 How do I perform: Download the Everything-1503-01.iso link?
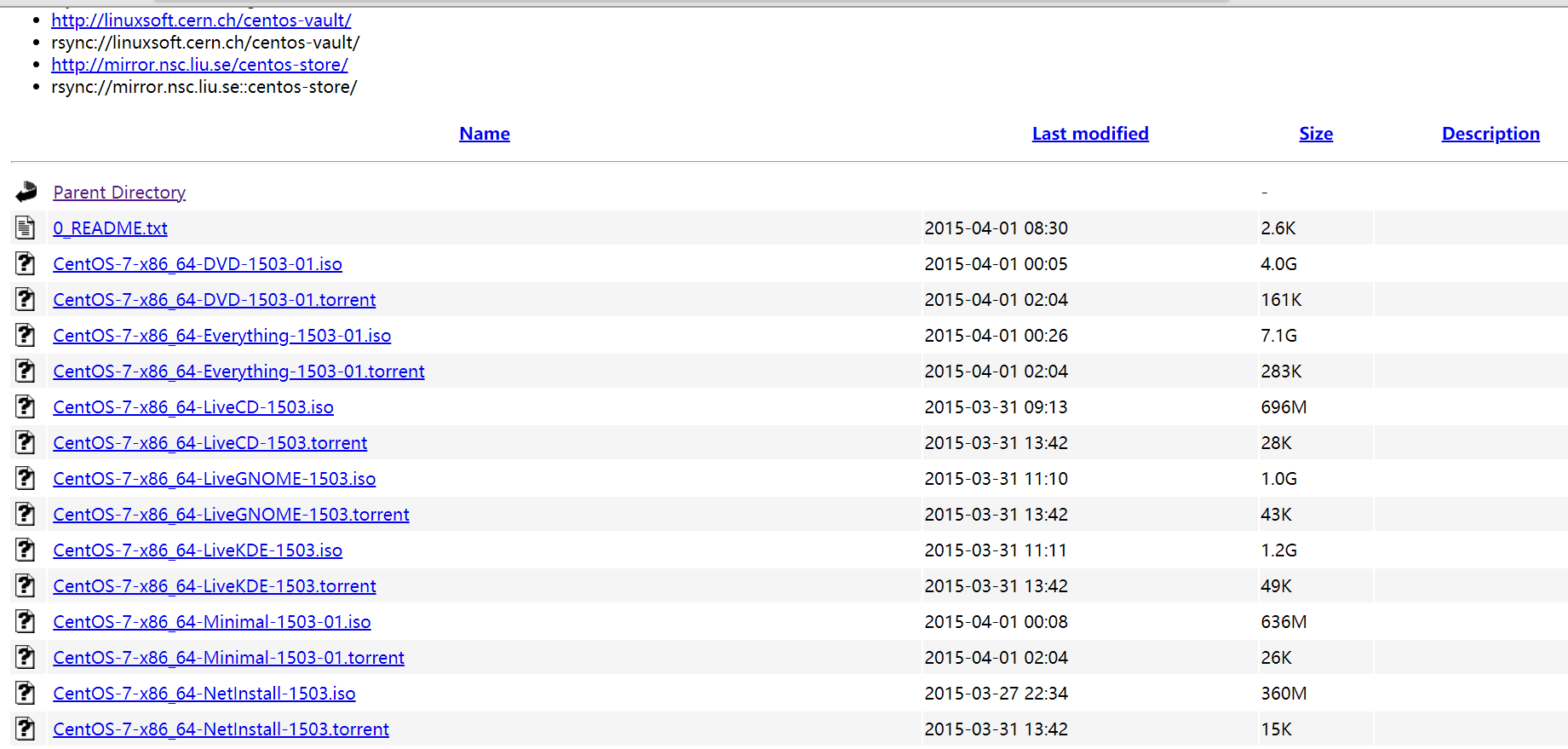[222, 336]
